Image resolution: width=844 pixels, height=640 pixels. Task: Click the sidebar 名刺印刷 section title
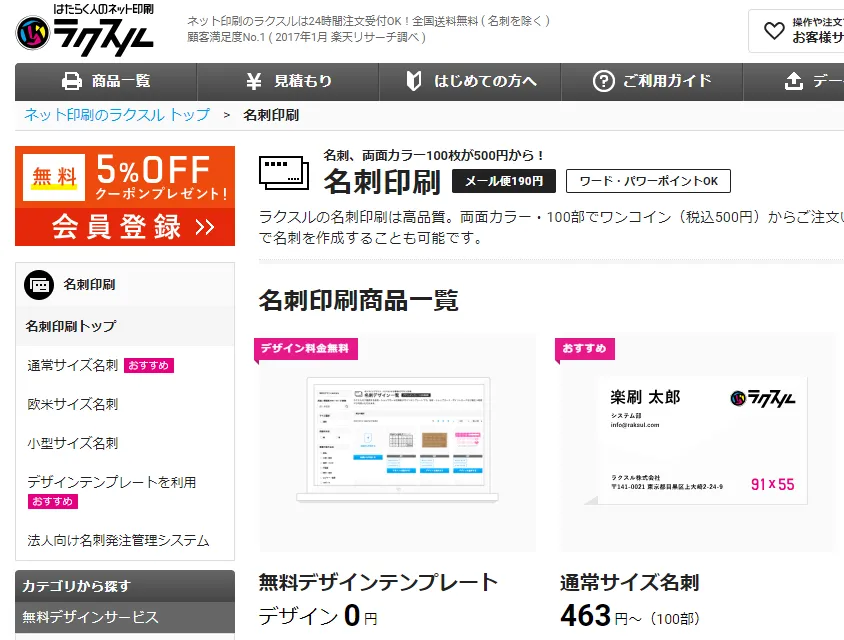click(x=89, y=285)
